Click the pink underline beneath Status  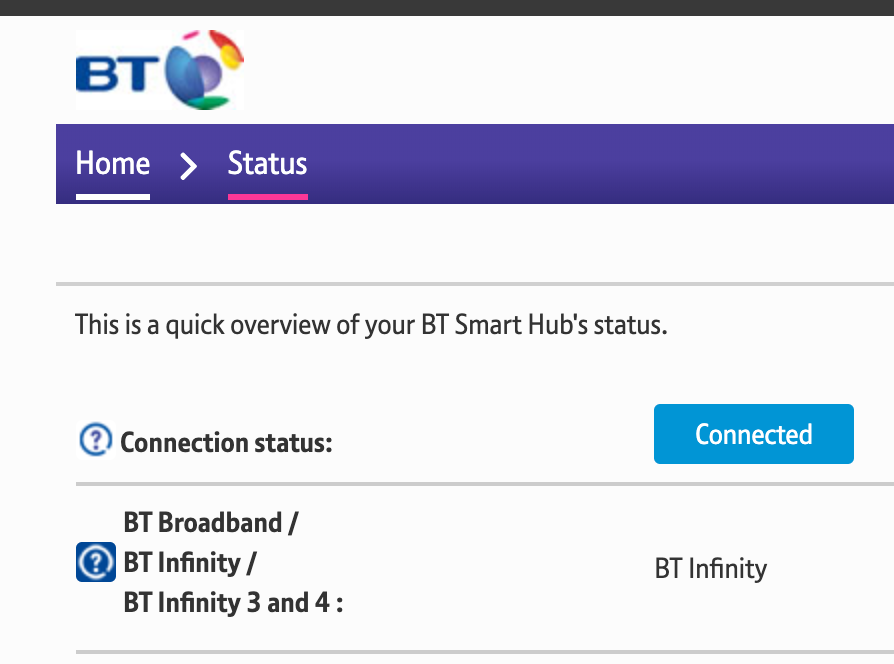tap(267, 196)
